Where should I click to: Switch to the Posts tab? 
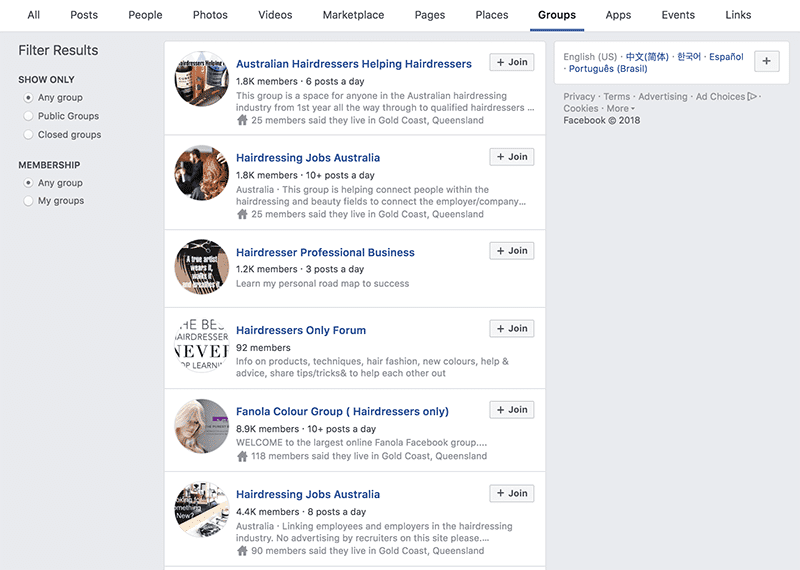coord(84,15)
